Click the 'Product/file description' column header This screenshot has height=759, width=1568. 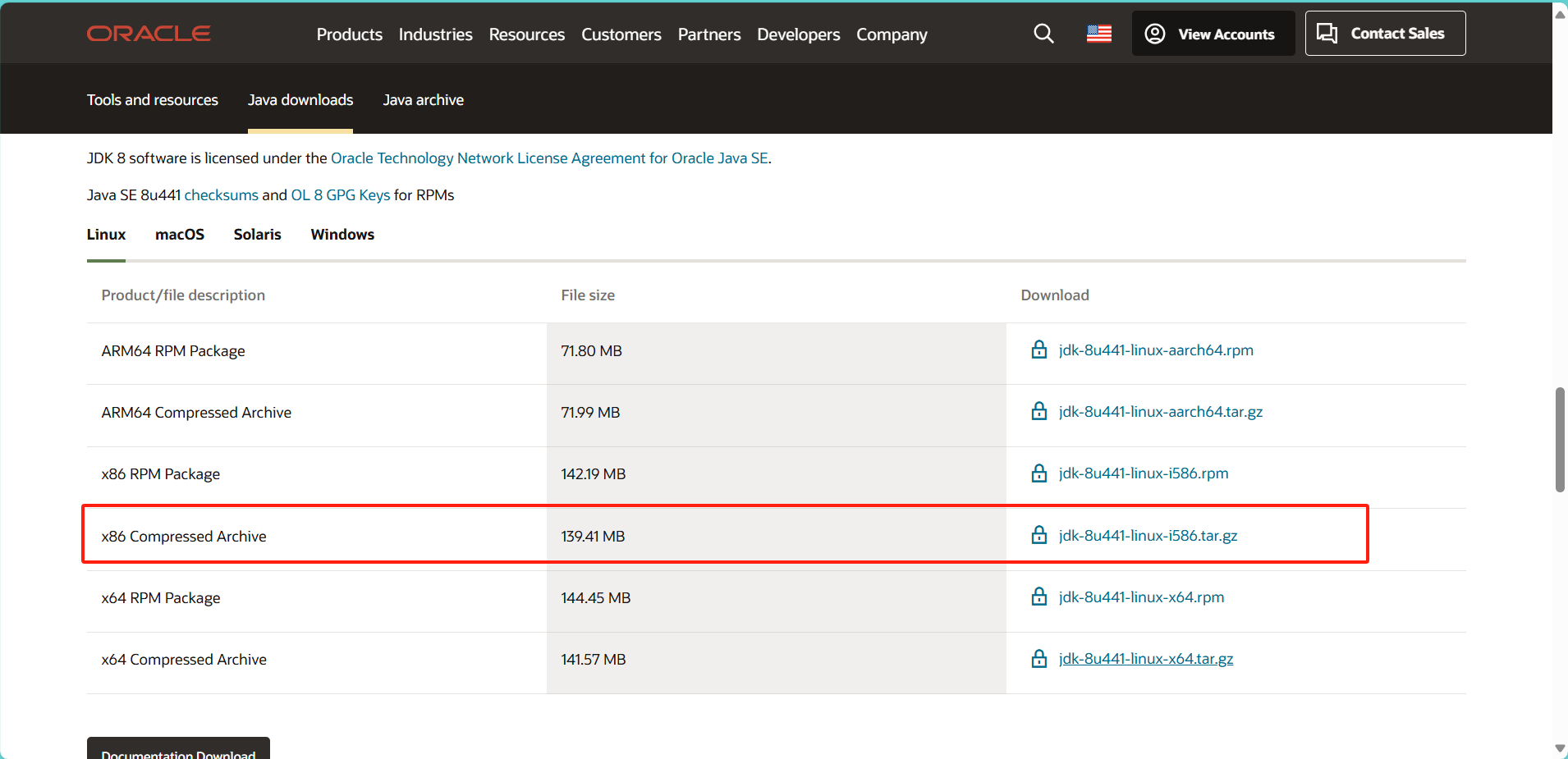pyautogui.click(x=183, y=295)
